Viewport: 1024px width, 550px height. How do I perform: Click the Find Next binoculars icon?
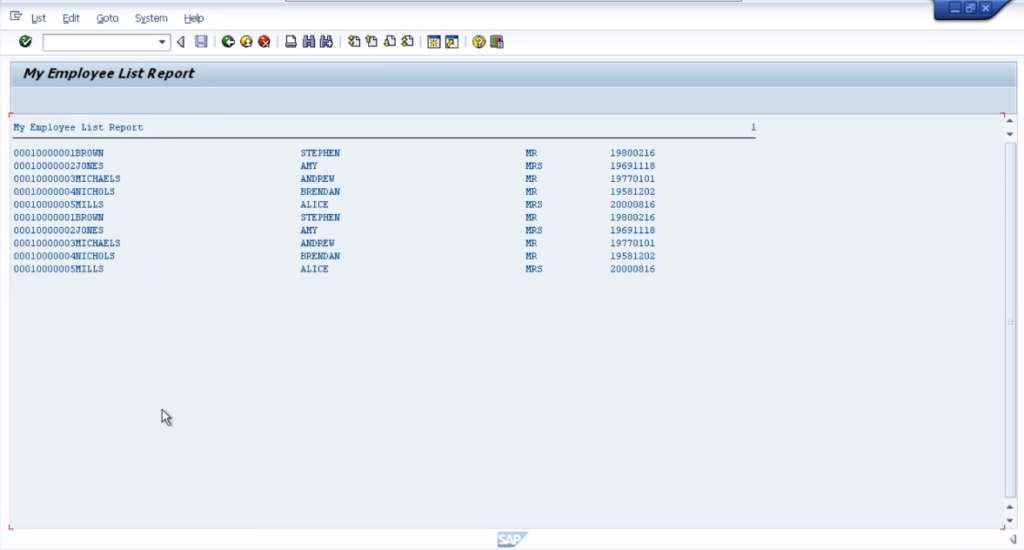327,42
